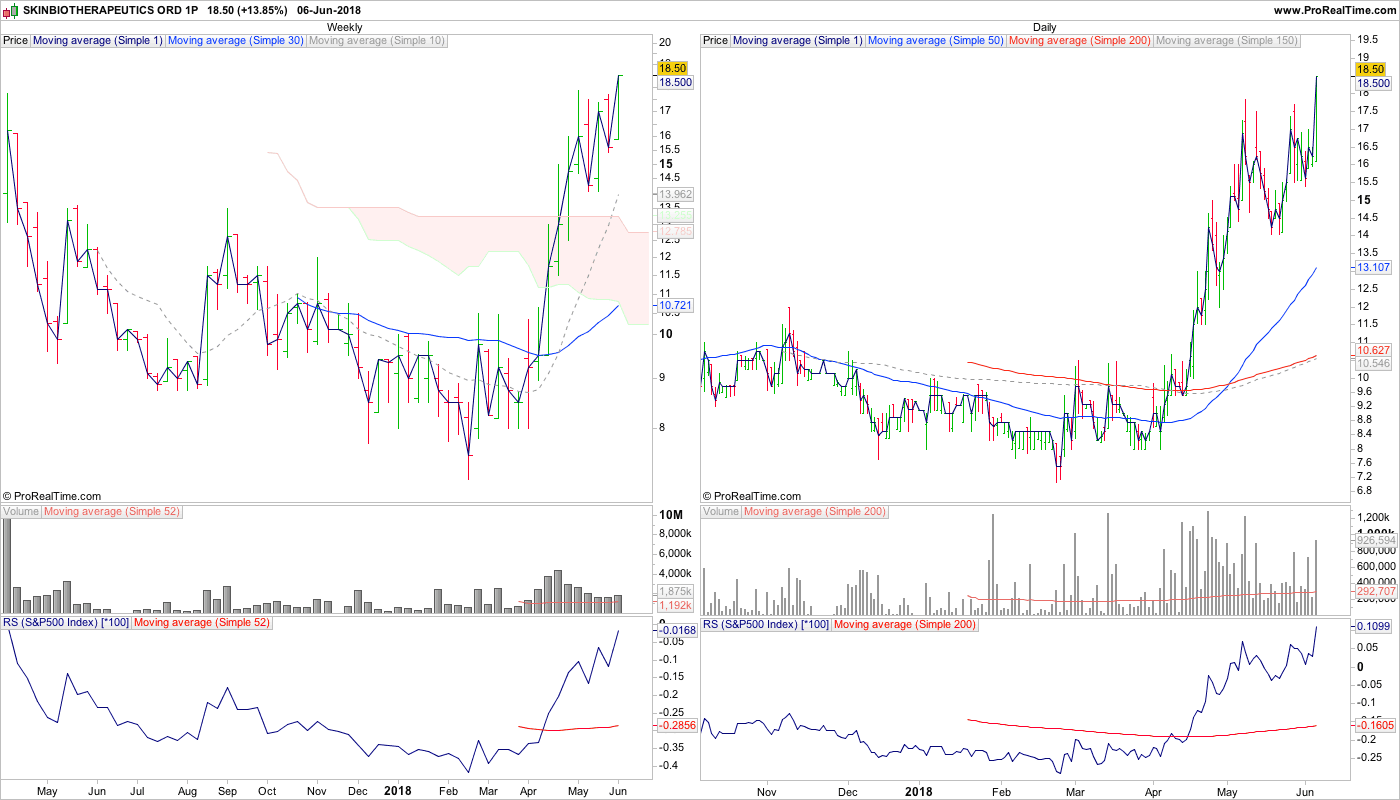Click the bold 2018 label on Daily time axis
1400x800 pixels.
[918, 792]
